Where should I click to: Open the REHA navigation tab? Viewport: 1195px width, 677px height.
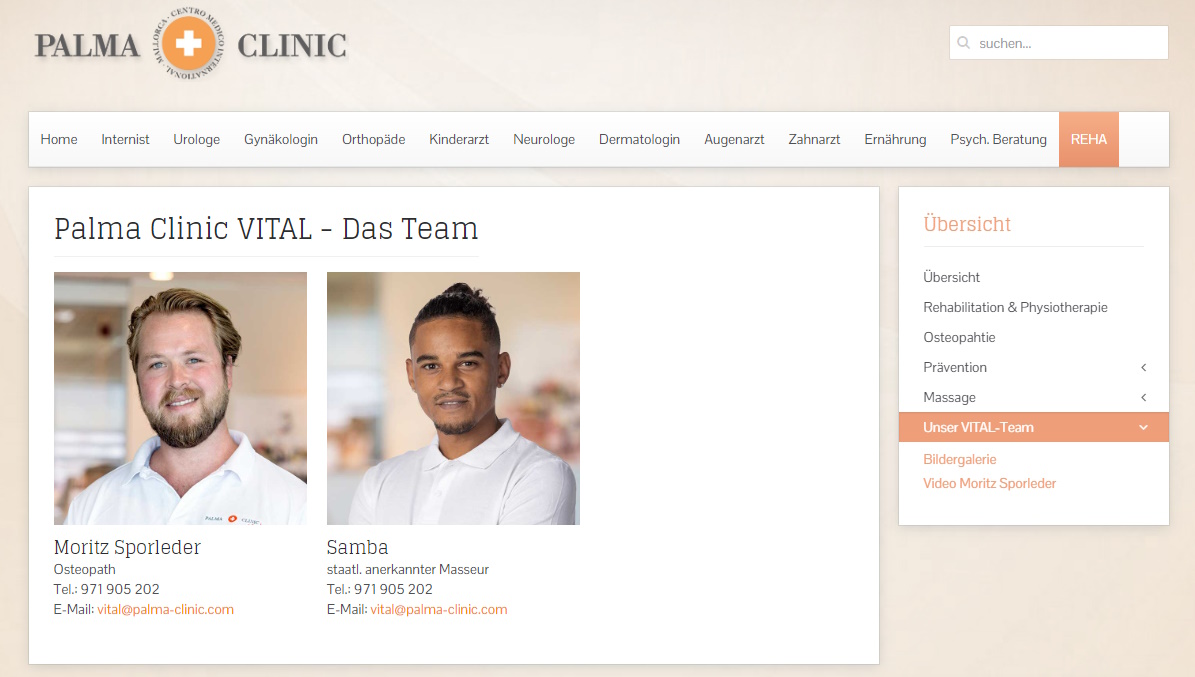(x=1088, y=140)
